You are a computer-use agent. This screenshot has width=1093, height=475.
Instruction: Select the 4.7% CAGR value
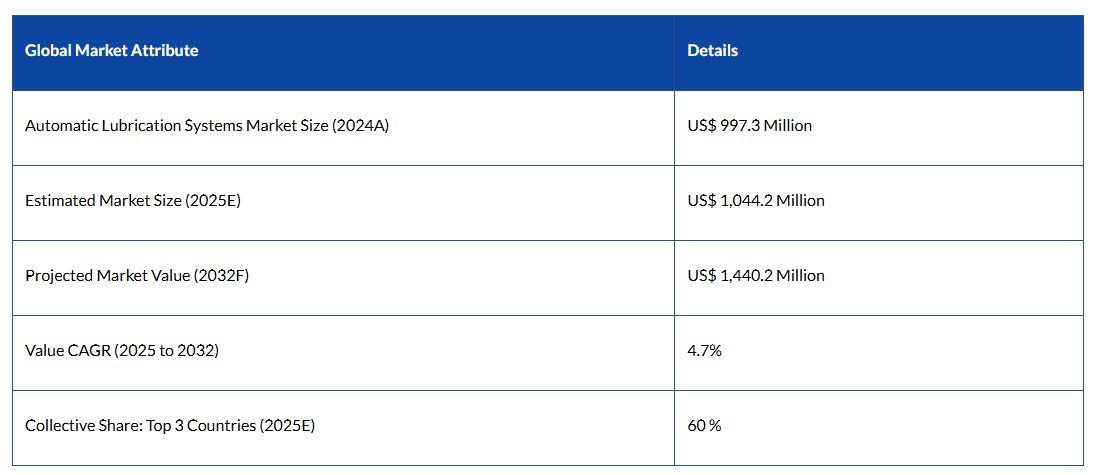[x=702, y=351]
